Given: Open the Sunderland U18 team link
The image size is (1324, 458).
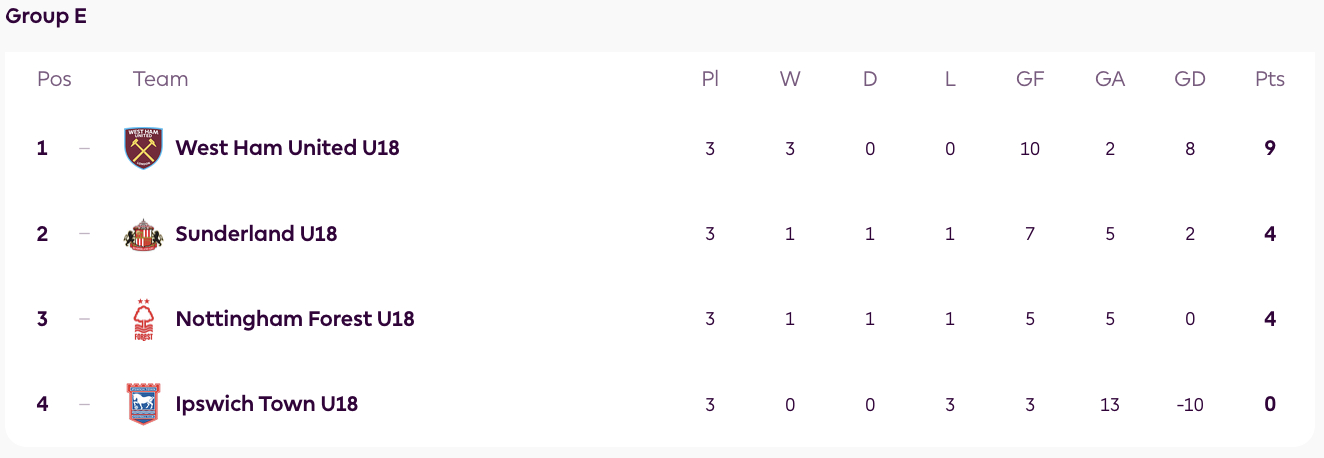Looking at the screenshot, I should [x=256, y=234].
